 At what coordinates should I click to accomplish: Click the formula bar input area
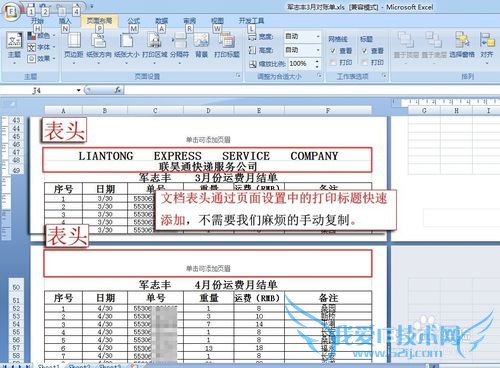[x=312, y=90]
